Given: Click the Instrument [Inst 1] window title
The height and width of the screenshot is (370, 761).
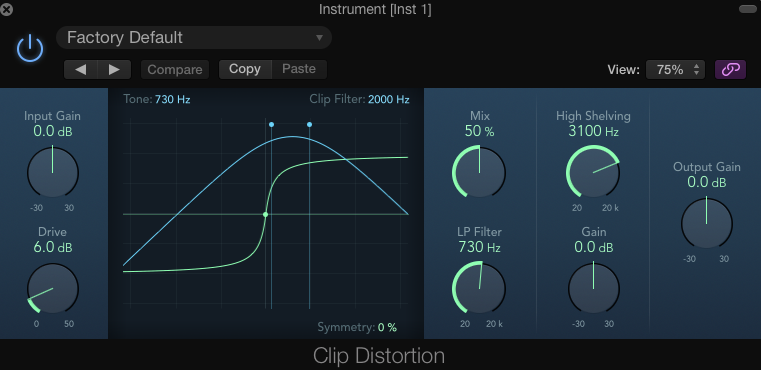Looking at the screenshot, I should [375, 9].
